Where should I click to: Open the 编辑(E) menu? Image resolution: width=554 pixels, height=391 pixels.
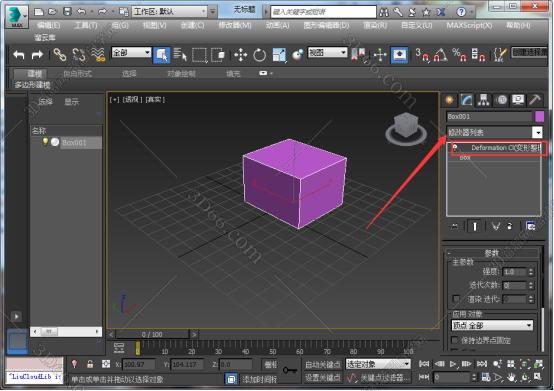[48, 25]
